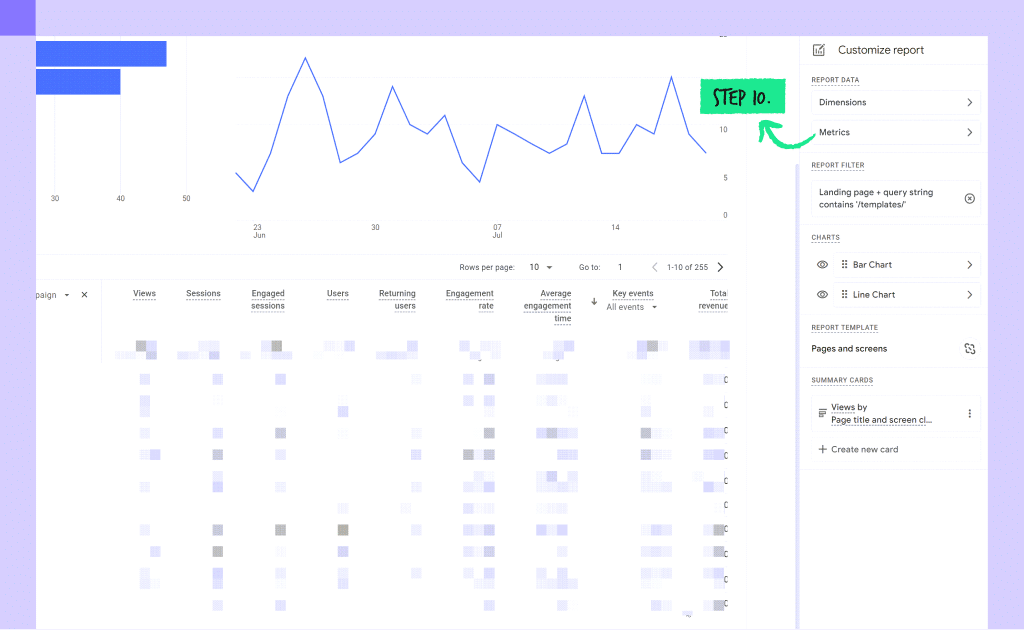Screen dimensions: 1024x630
Task: Click the Landing page filter text
Action: tap(876, 198)
